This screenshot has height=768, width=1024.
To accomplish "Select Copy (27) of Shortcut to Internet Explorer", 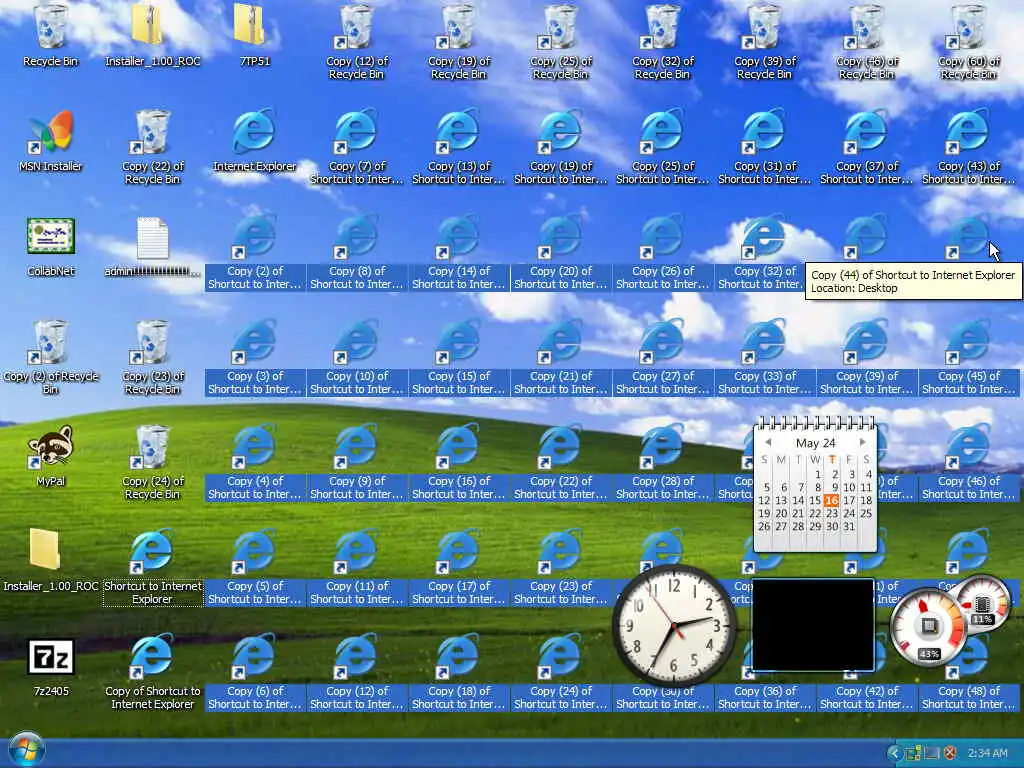I will 662,357.
